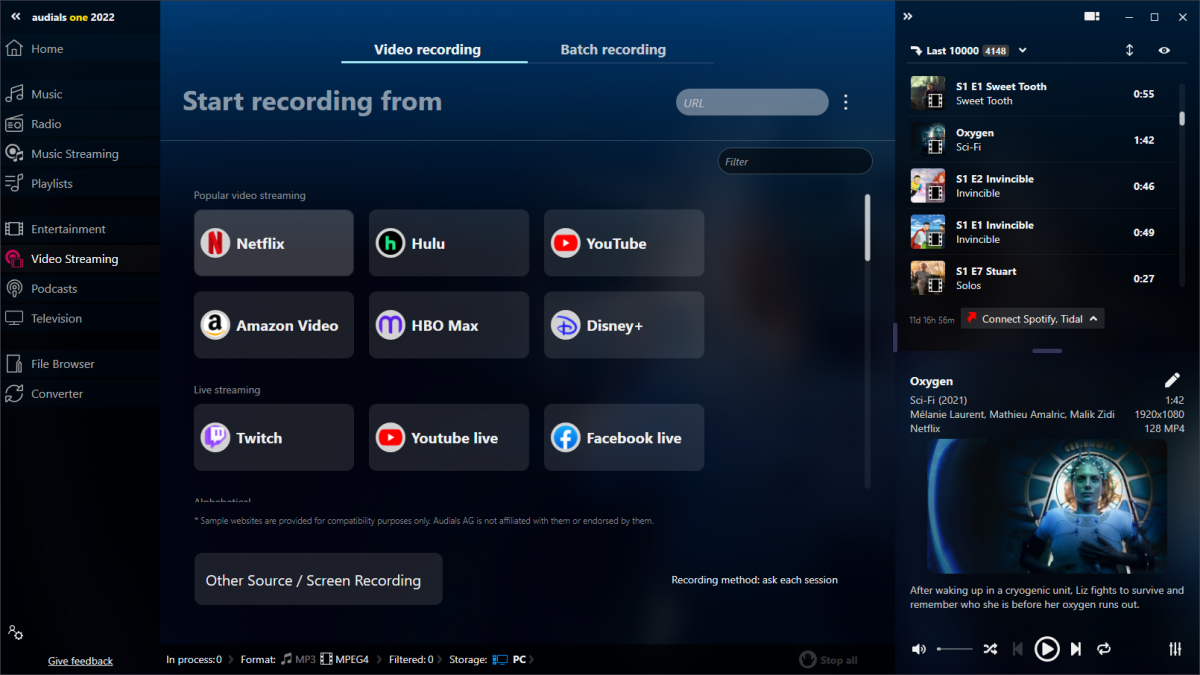Select Television in the sidebar
This screenshot has height=675, width=1200.
point(55,318)
